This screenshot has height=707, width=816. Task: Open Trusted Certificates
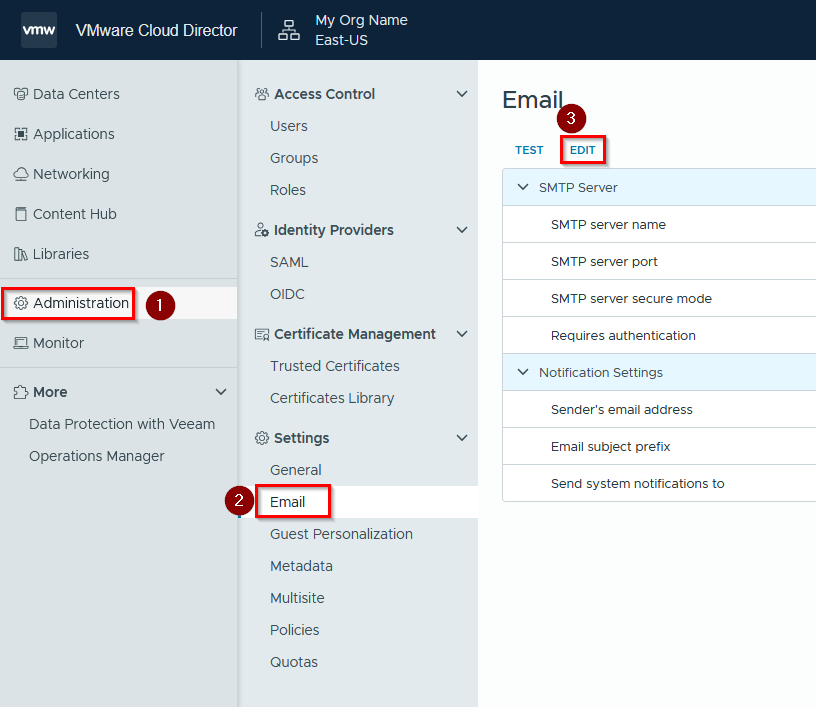pyautogui.click(x=335, y=366)
